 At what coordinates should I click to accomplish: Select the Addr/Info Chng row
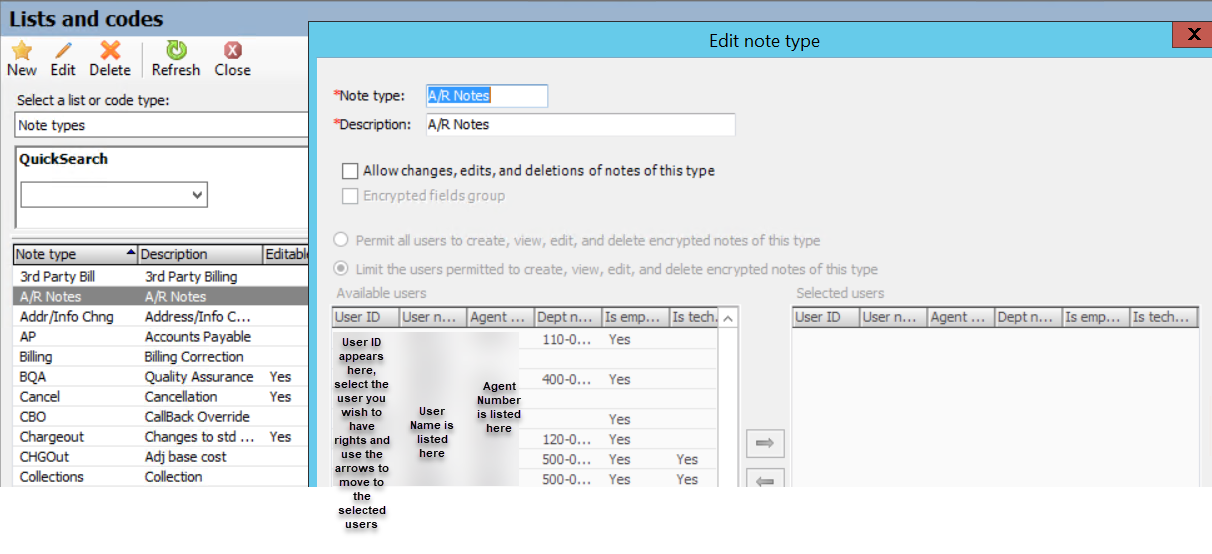pos(161,316)
